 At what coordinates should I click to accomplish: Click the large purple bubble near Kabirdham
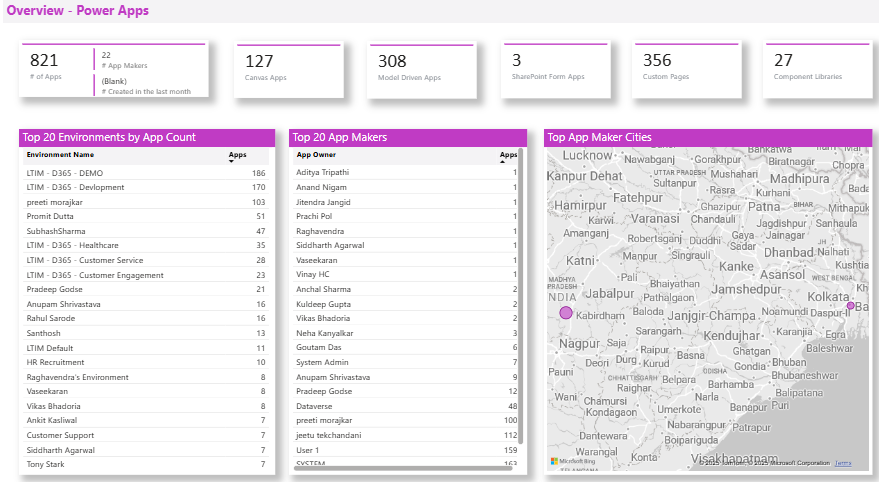tap(566, 313)
